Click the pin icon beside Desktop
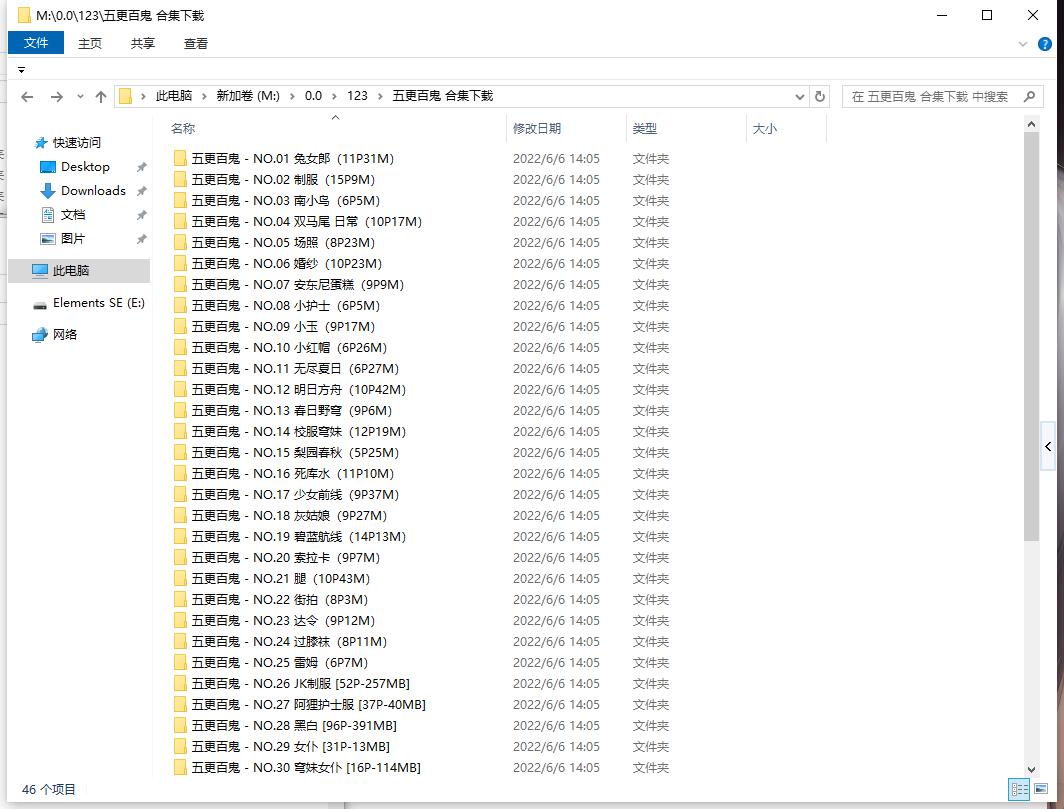The width and height of the screenshot is (1064, 809). pos(141,167)
